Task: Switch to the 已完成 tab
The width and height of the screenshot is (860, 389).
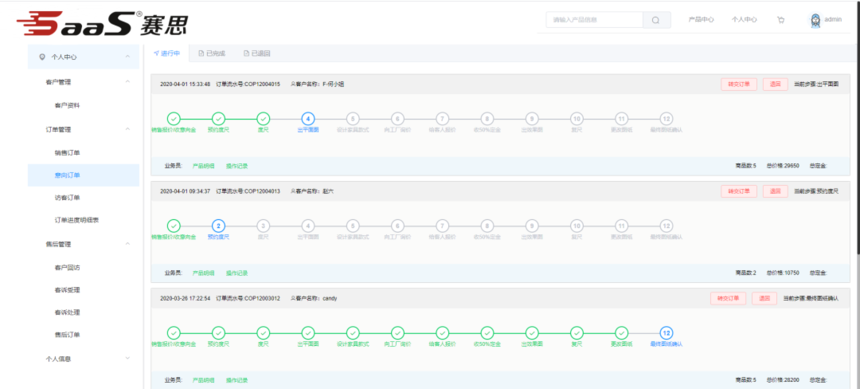Action: (211, 54)
